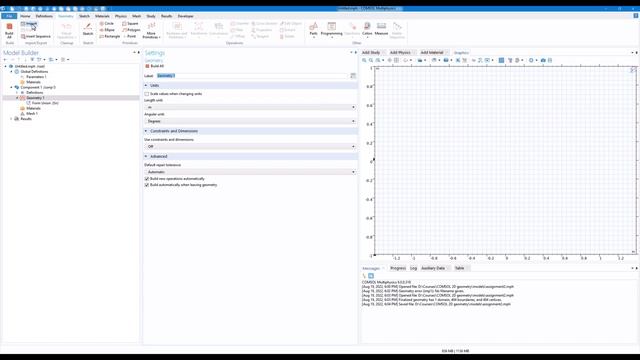Collapse the Component 1 tree node
The image size is (640, 360).
11,87
